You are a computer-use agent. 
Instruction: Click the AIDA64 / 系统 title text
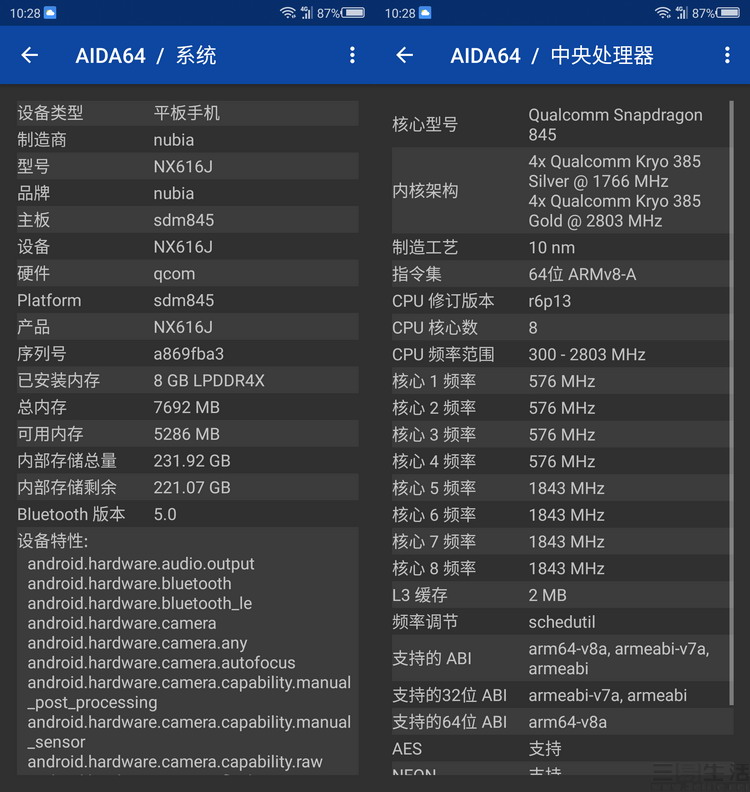146,56
